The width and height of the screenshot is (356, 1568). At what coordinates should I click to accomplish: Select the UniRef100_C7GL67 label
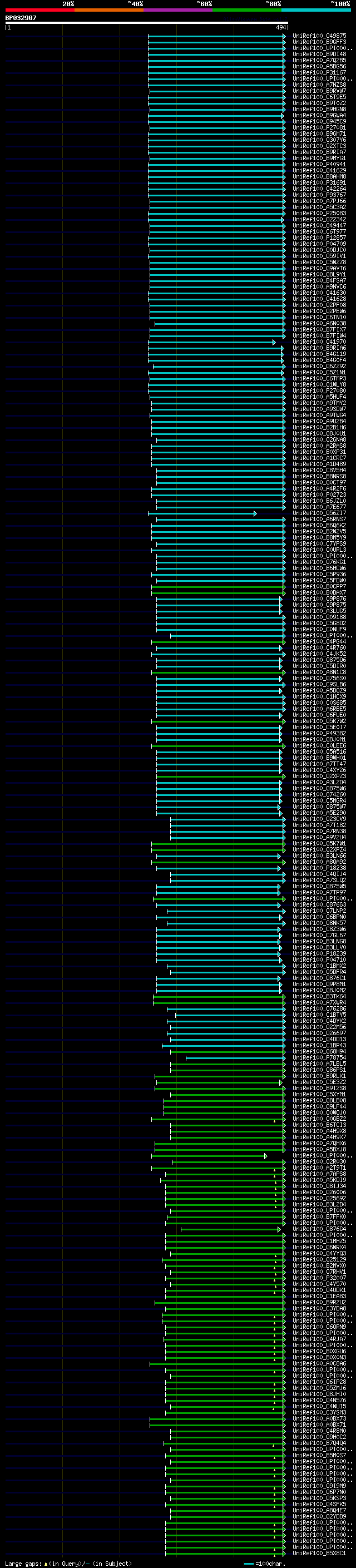click(x=319, y=935)
